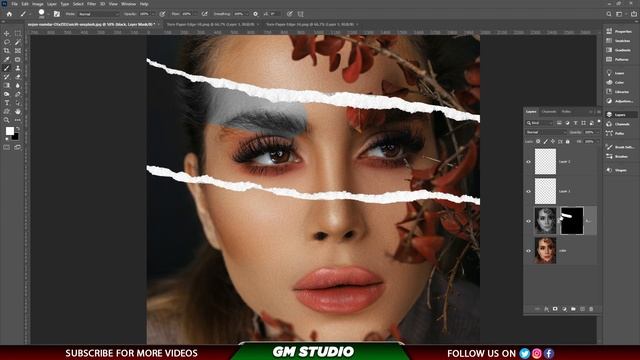Swap foreground and background colors arrow
This screenshot has width=640, height=360.
click(x=17, y=129)
